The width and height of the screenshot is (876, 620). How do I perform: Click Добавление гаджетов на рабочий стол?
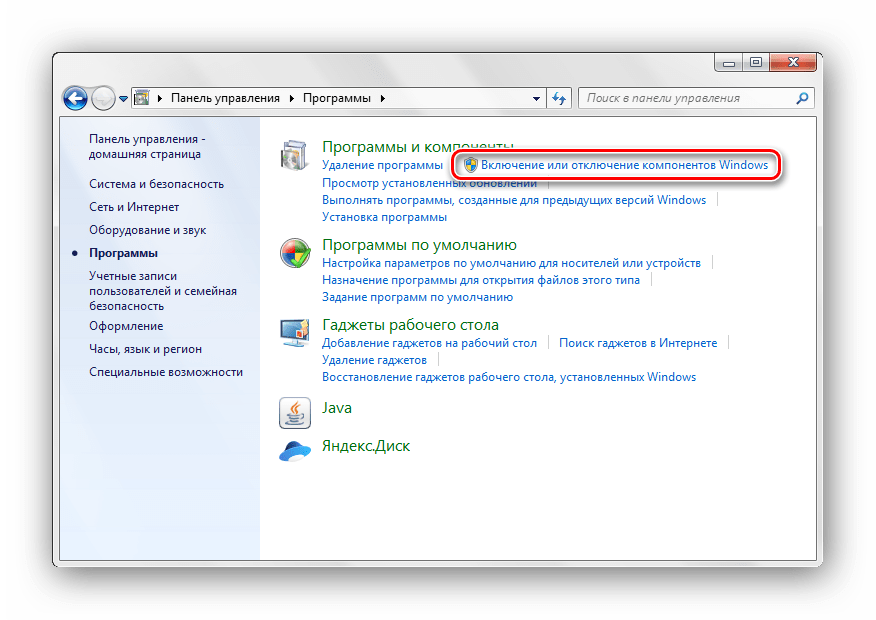tap(429, 342)
